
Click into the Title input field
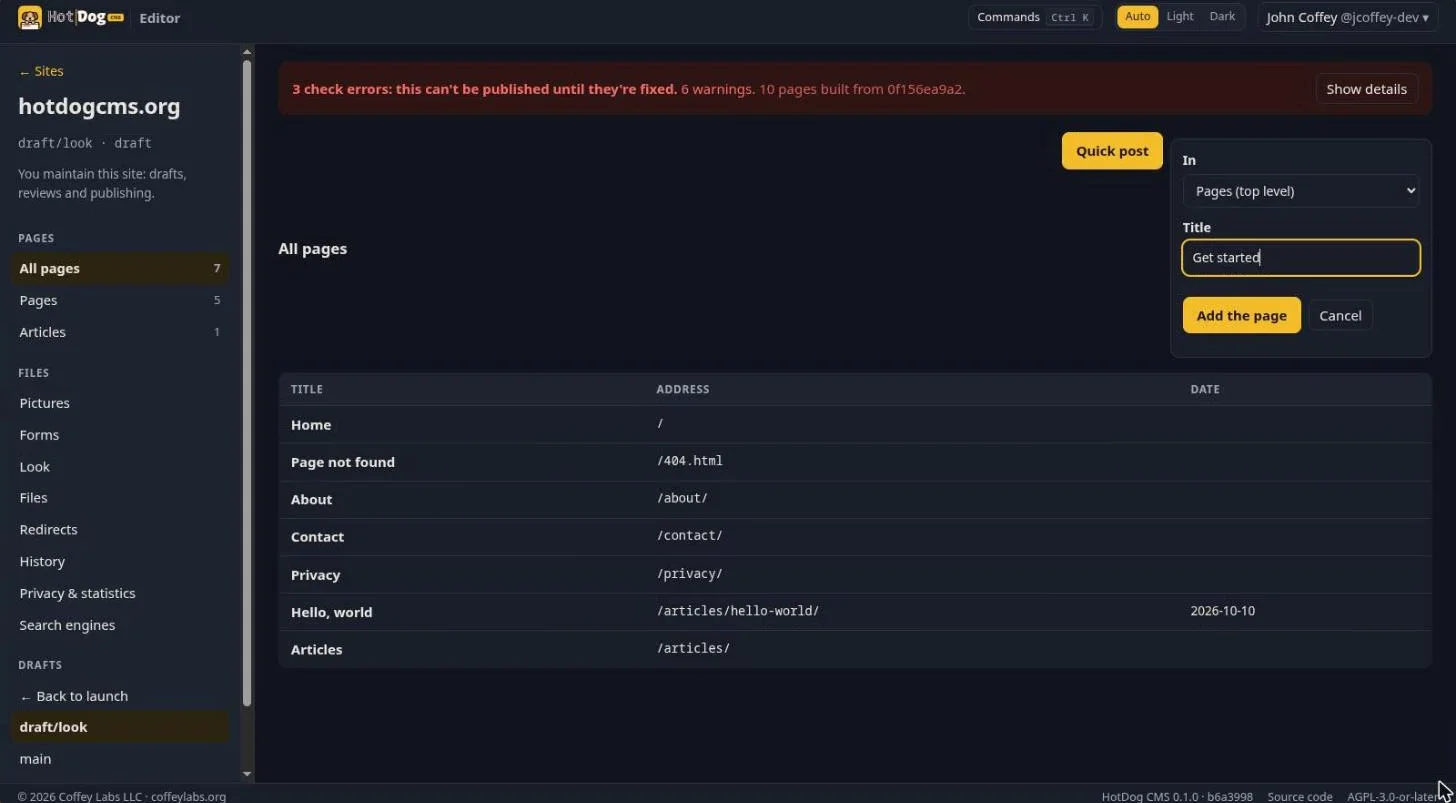tap(1300, 257)
